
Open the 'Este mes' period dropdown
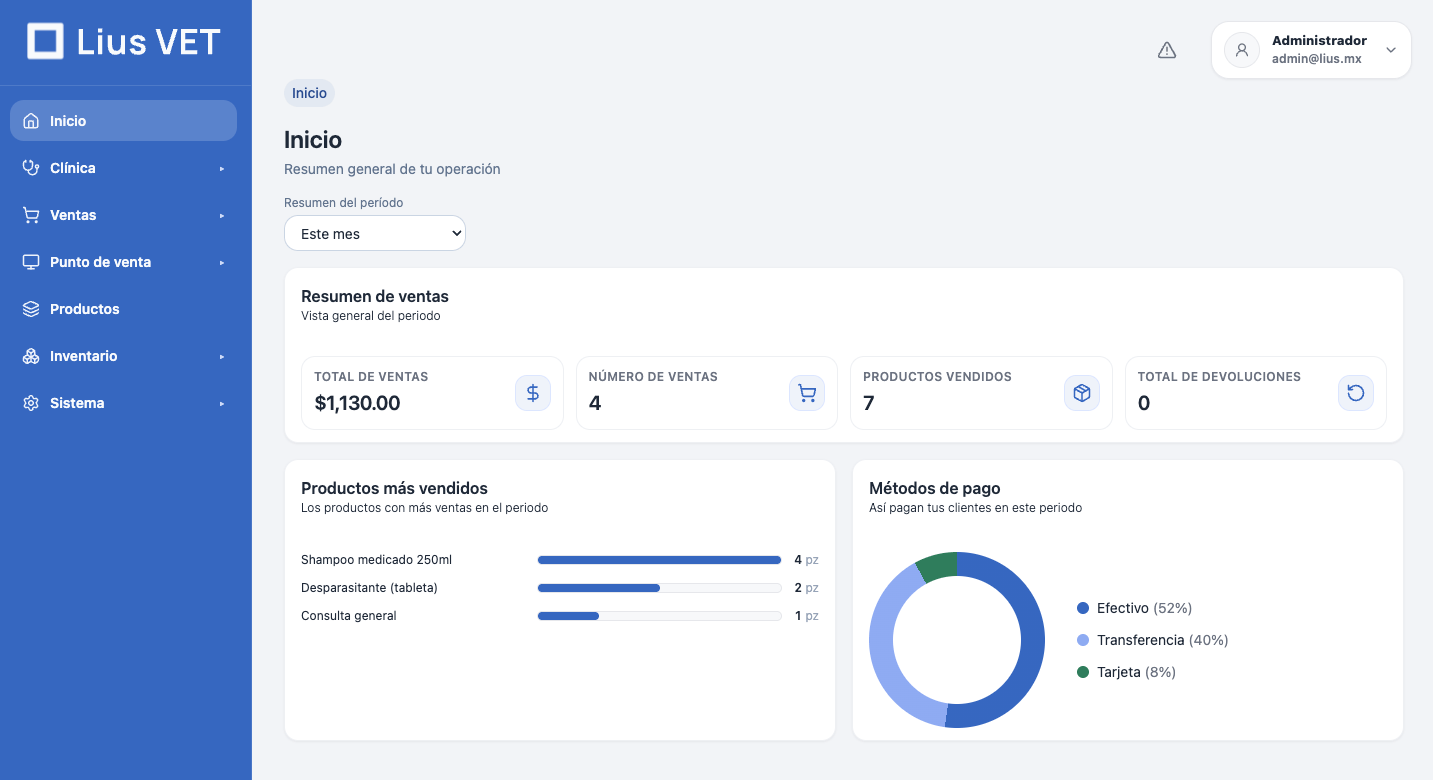coord(374,233)
